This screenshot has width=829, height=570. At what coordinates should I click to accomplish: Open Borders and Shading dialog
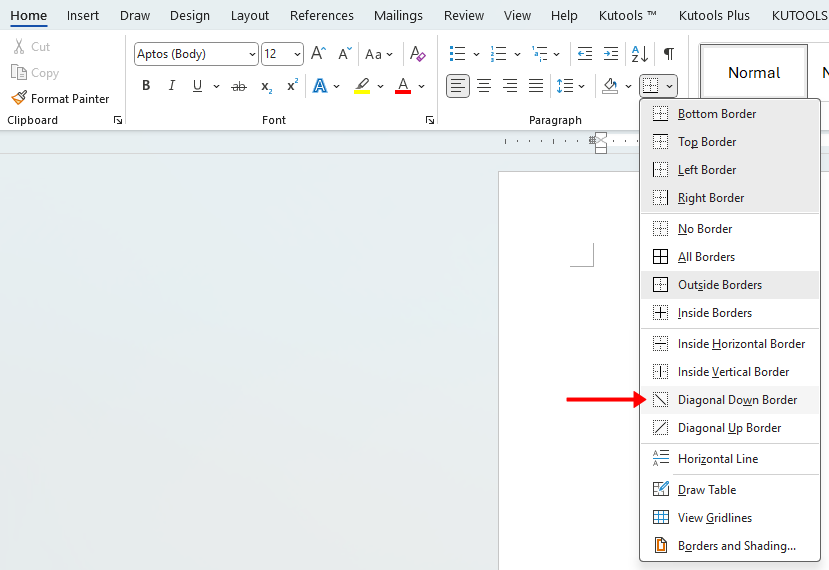point(736,546)
